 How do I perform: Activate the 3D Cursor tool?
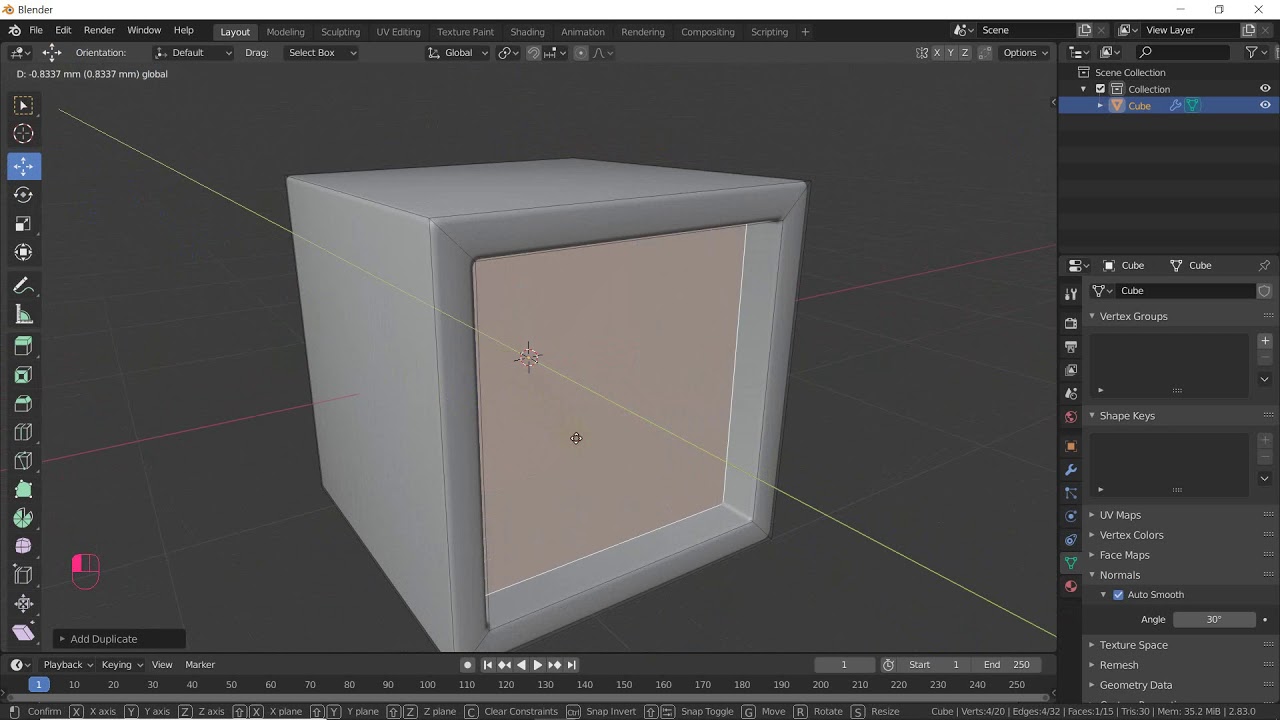[x=24, y=134]
